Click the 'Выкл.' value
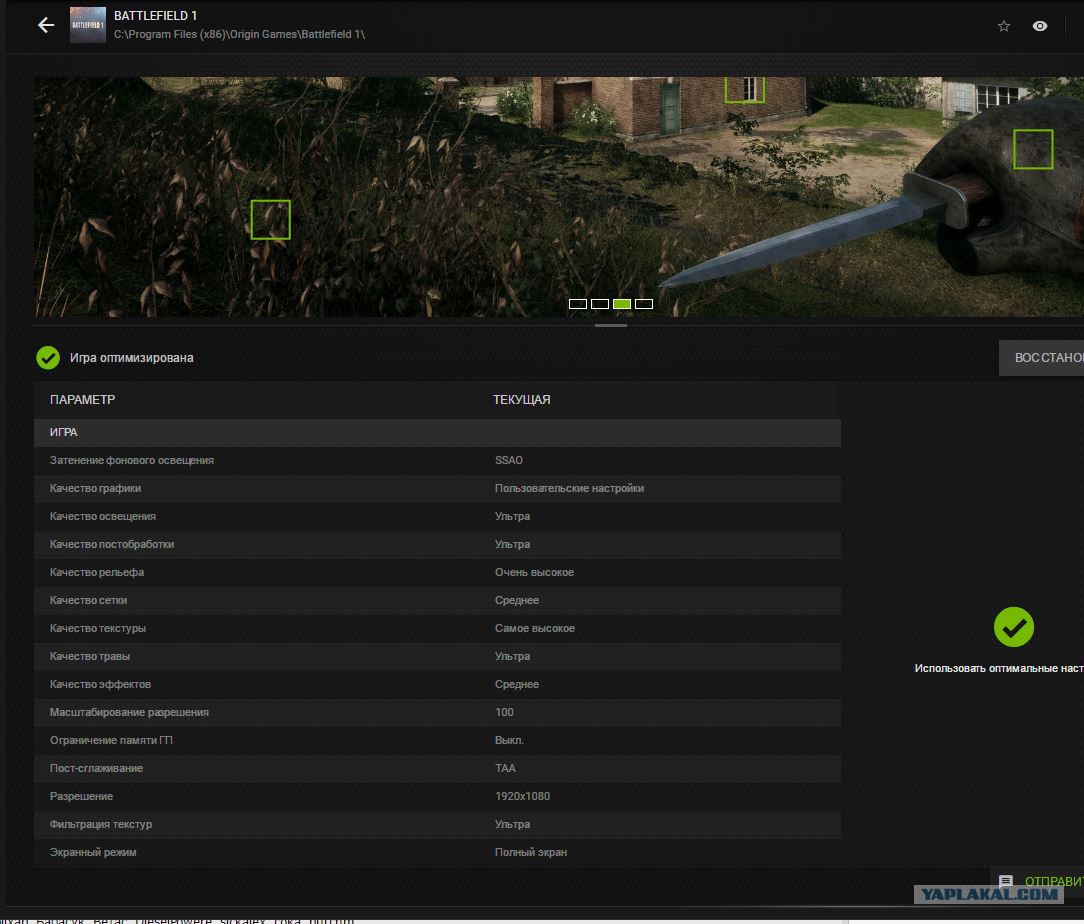 [x=510, y=740]
